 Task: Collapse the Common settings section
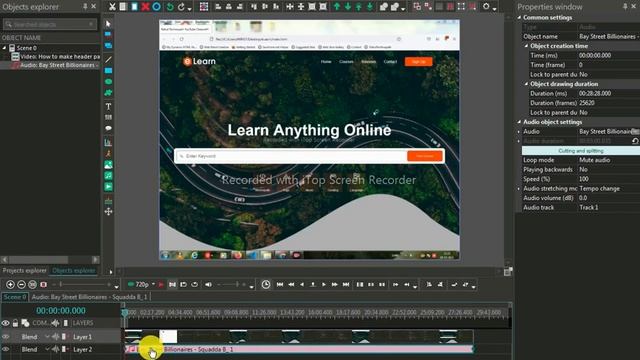[519, 18]
